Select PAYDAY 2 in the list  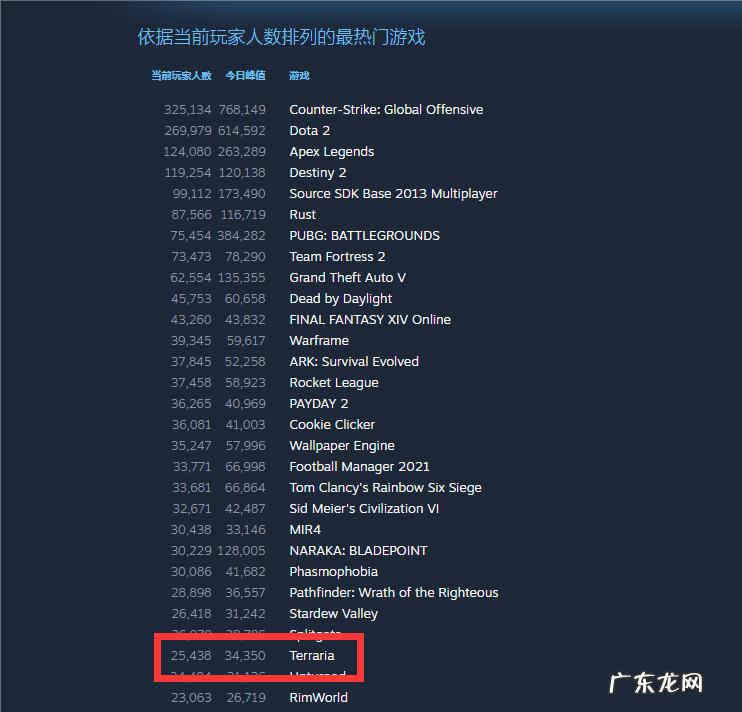pos(318,404)
